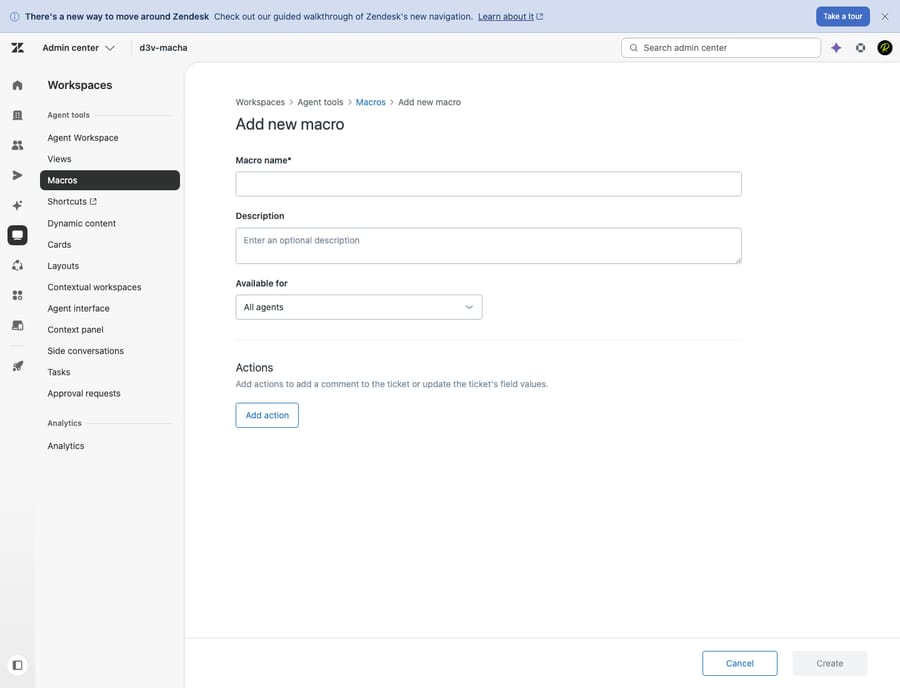This screenshot has height=688, width=900.
Task: Click the search magnifier icon
Action: (x=634, y=48)
